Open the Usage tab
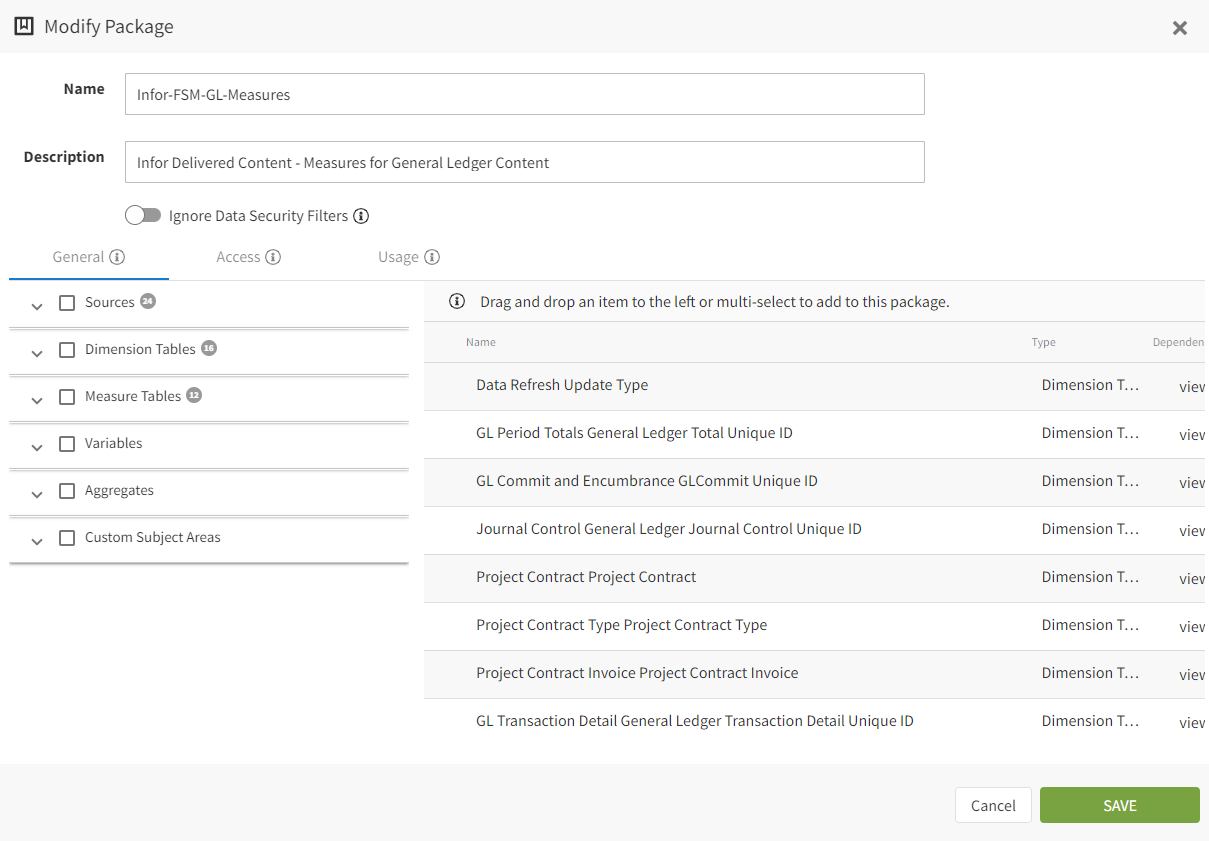The height and width of the screenshot is (841, 1209). click(x=399, y=256)
